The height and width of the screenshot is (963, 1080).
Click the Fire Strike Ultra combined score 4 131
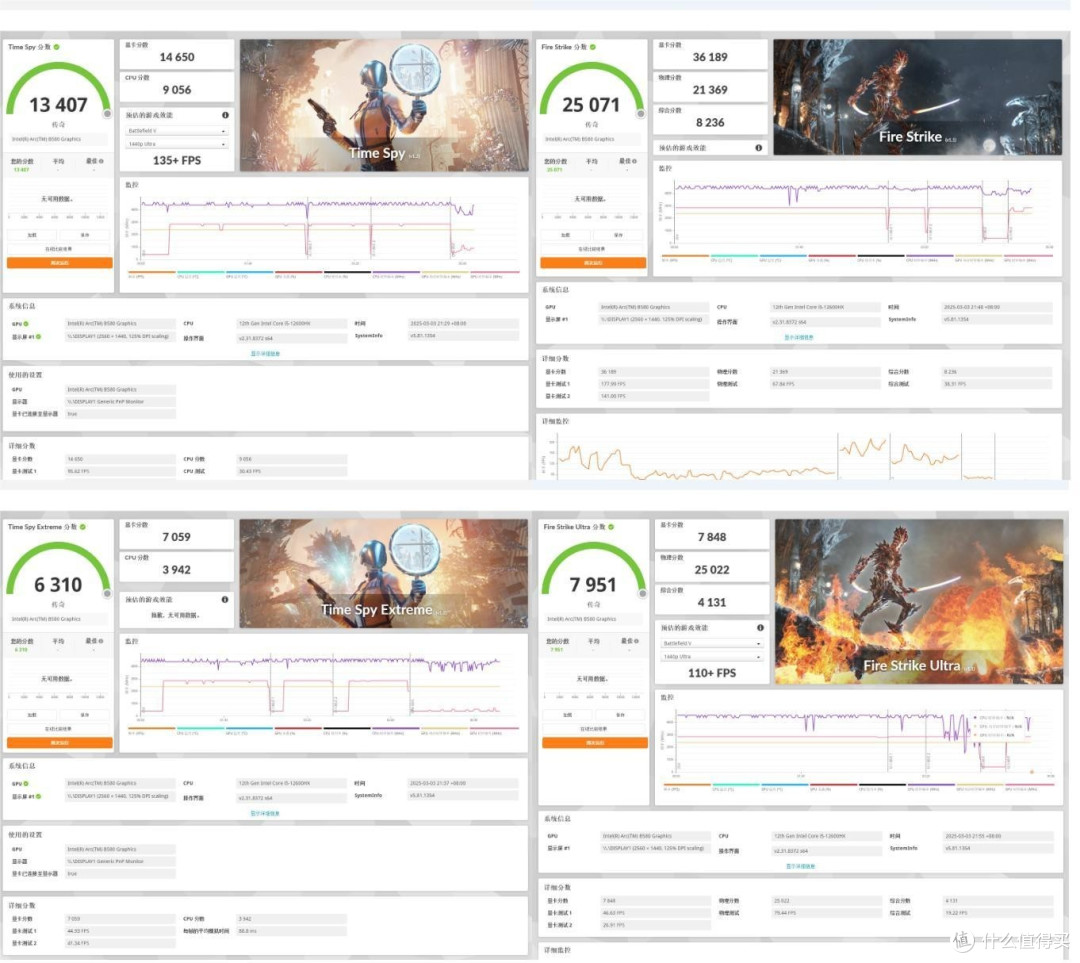tap(713, 603)
